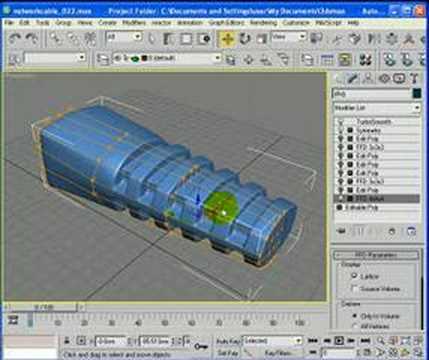Activate the Select and Scale tool
The image size is (429, 360).
click(x=262, y=39)
